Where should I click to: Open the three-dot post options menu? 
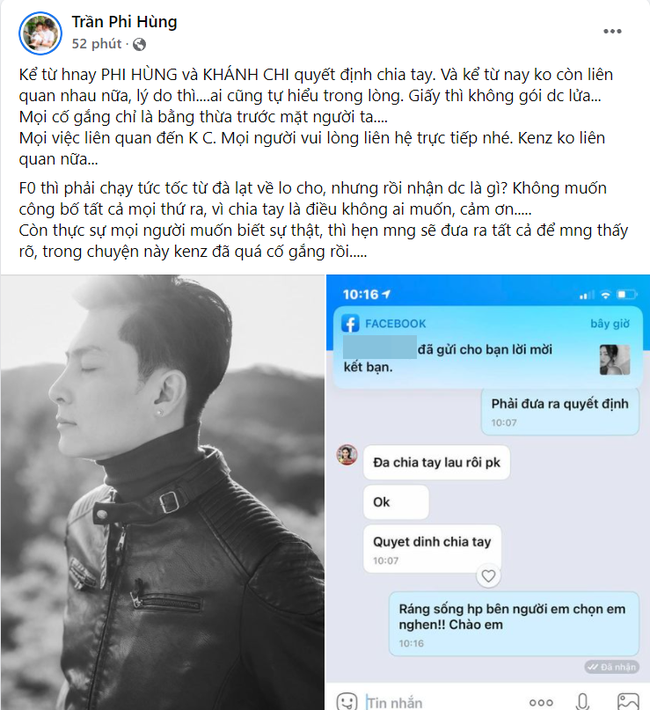[x=612, y=31]
